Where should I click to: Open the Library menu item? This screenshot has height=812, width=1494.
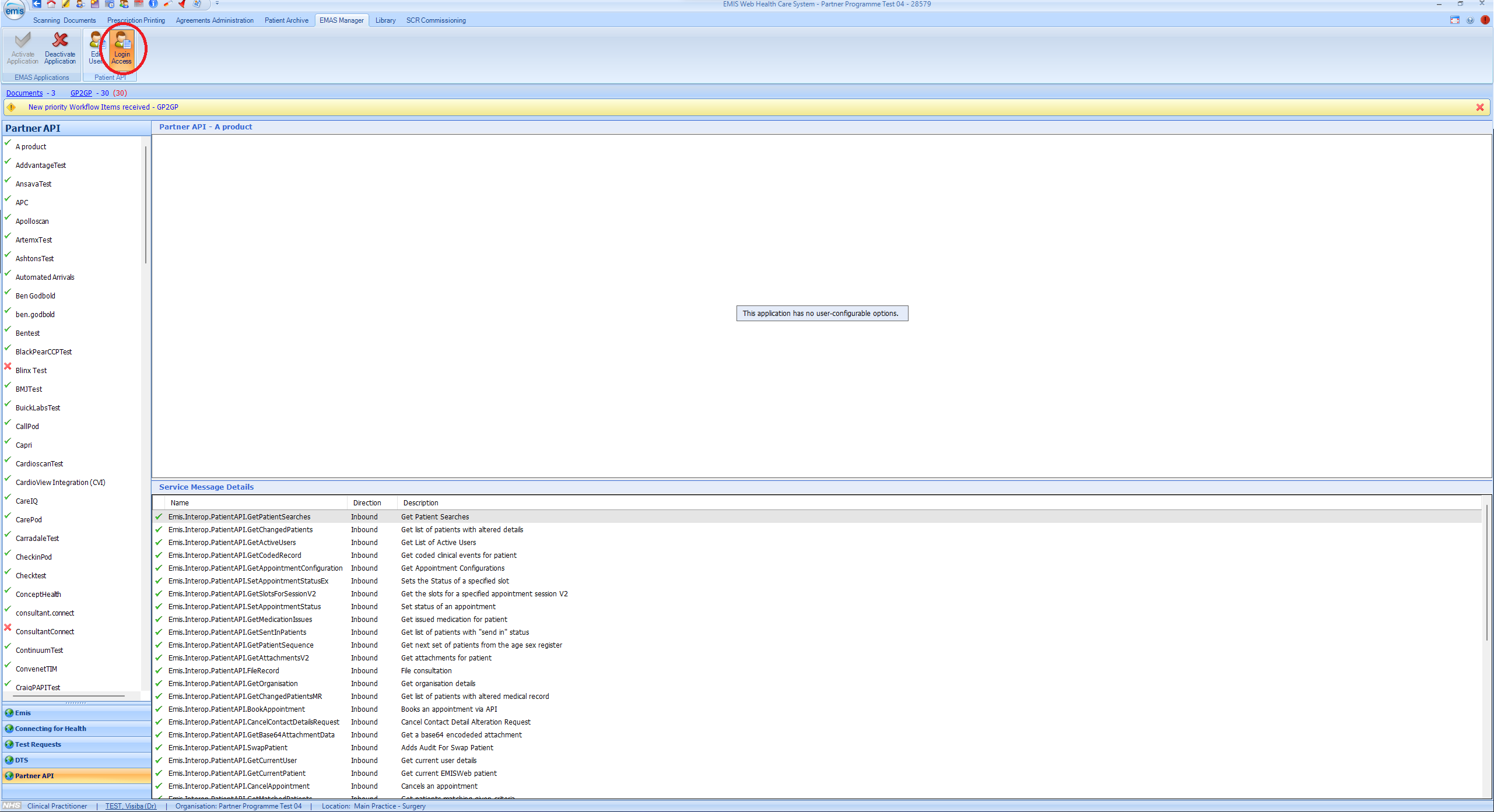(384, 20)
